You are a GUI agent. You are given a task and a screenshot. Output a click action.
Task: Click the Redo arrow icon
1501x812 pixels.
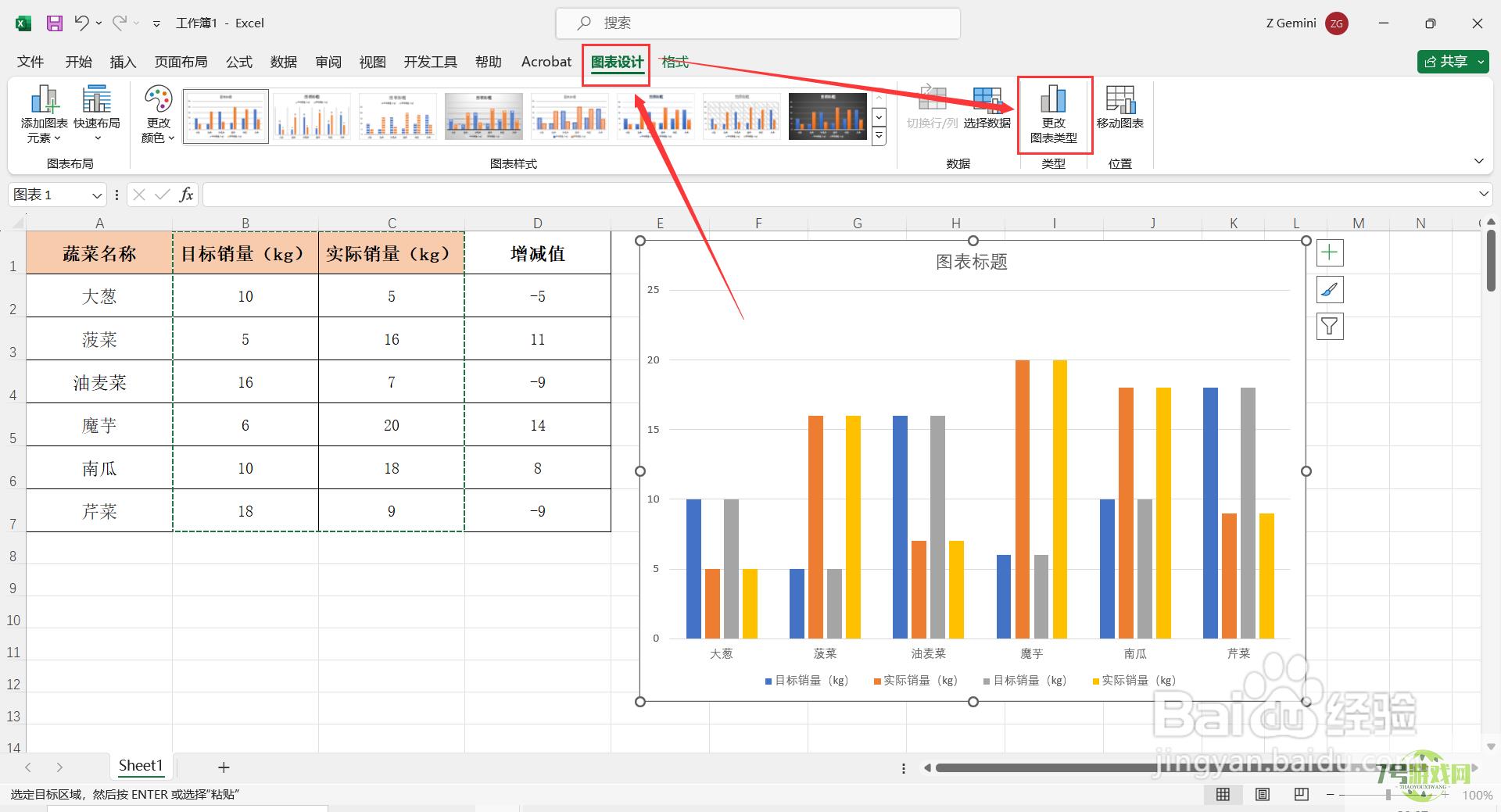click(119, 23)
